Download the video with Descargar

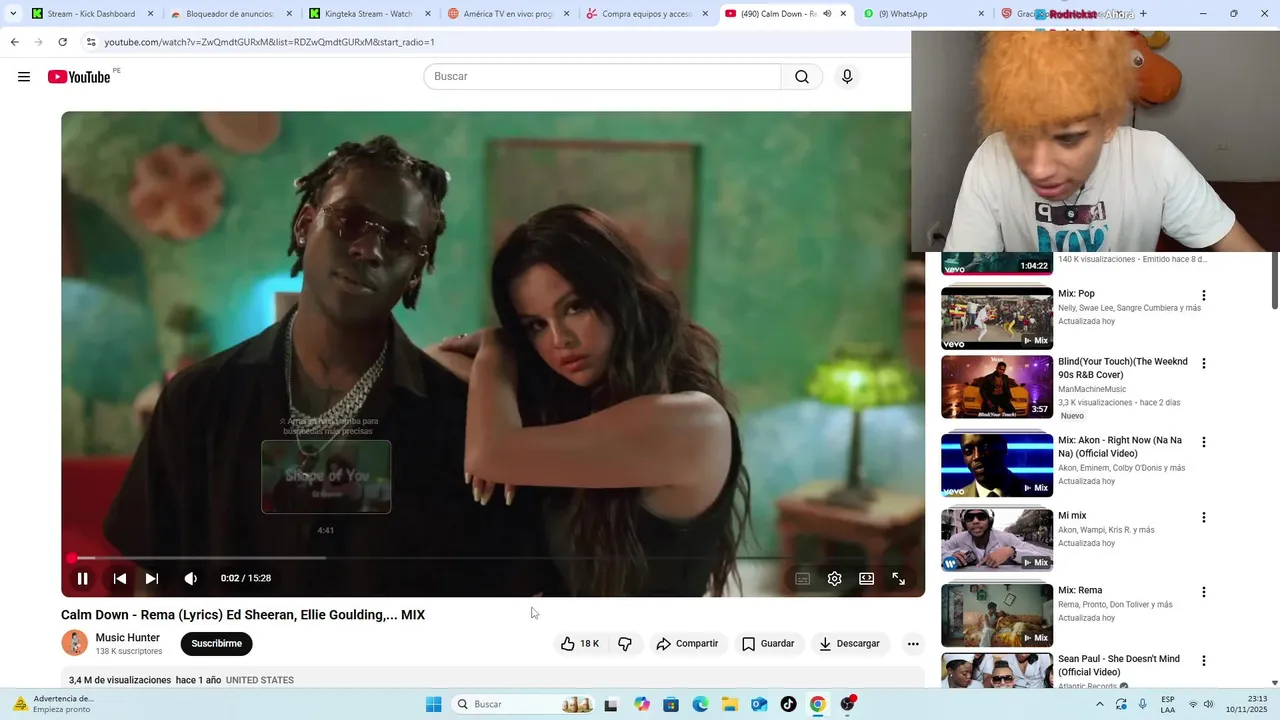849,644
